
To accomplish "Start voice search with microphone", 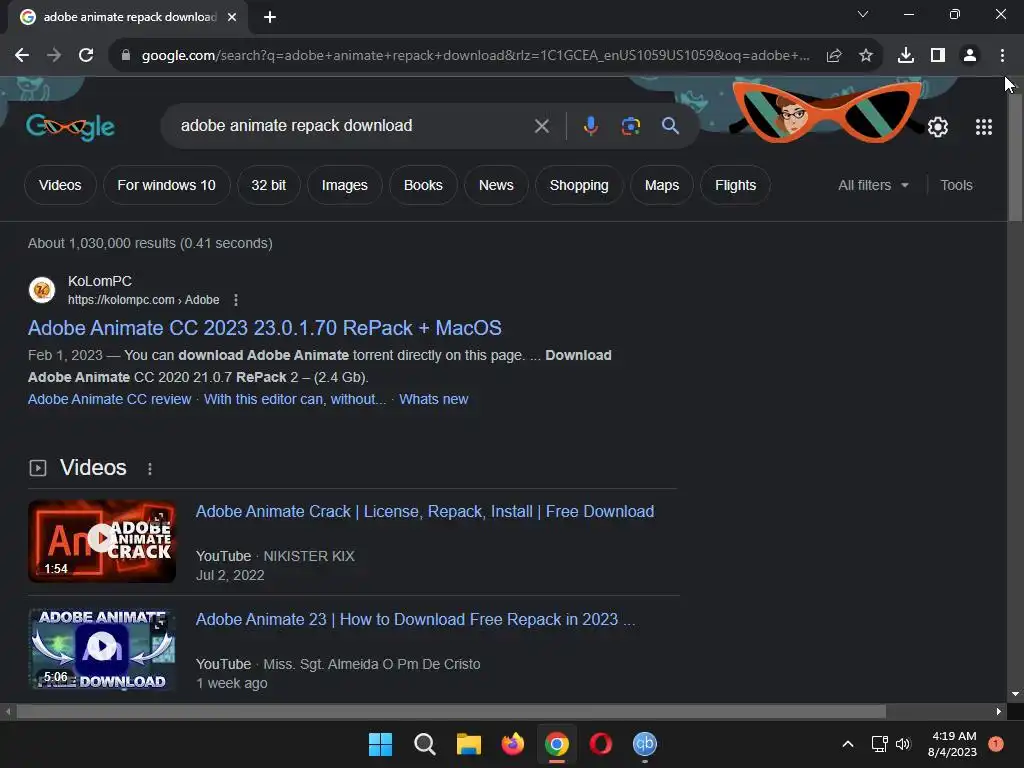I will pos(590,126).
